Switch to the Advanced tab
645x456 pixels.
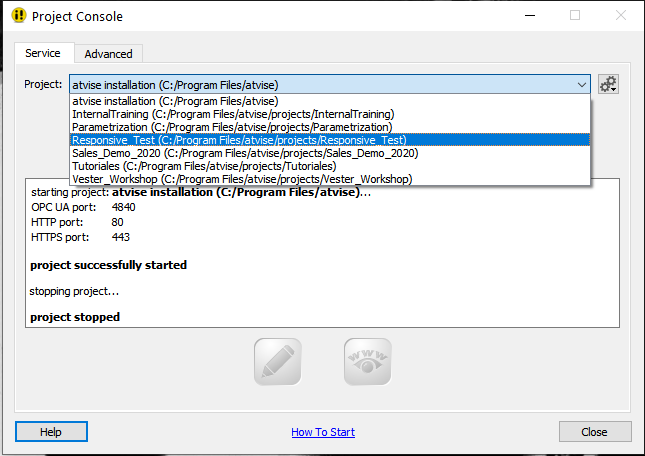tap(109, 54)
